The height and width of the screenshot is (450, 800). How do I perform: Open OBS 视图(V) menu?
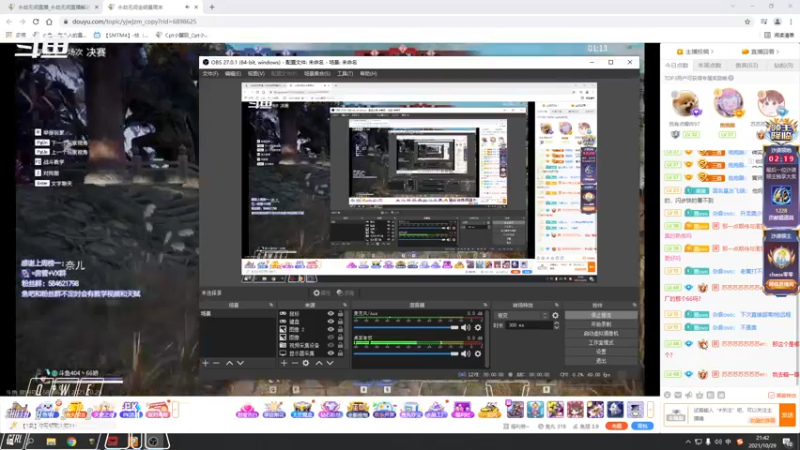[x=256, y=73]
